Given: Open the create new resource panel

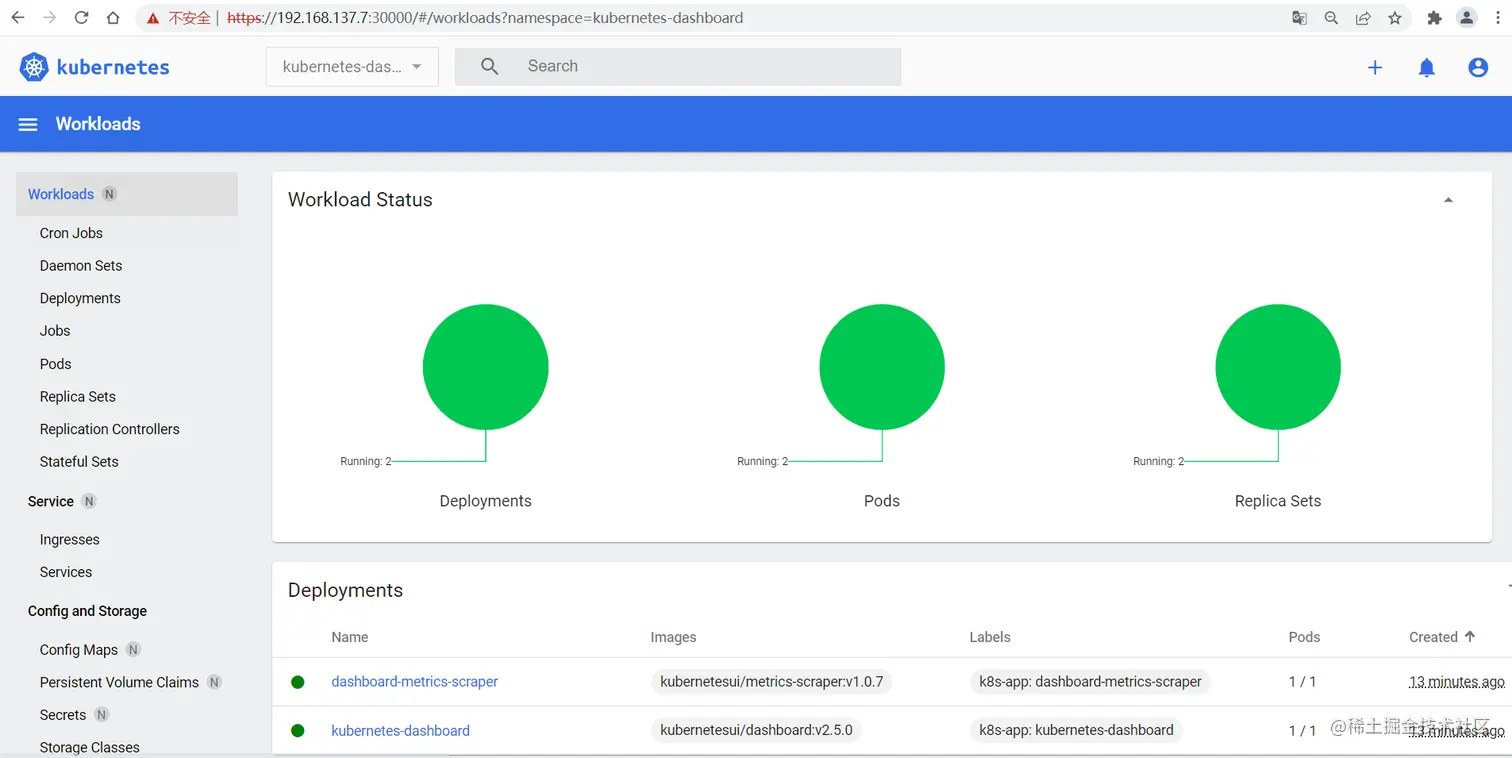Looking at the screenshot, I should pyautogui.click(x=1375, y=67).
